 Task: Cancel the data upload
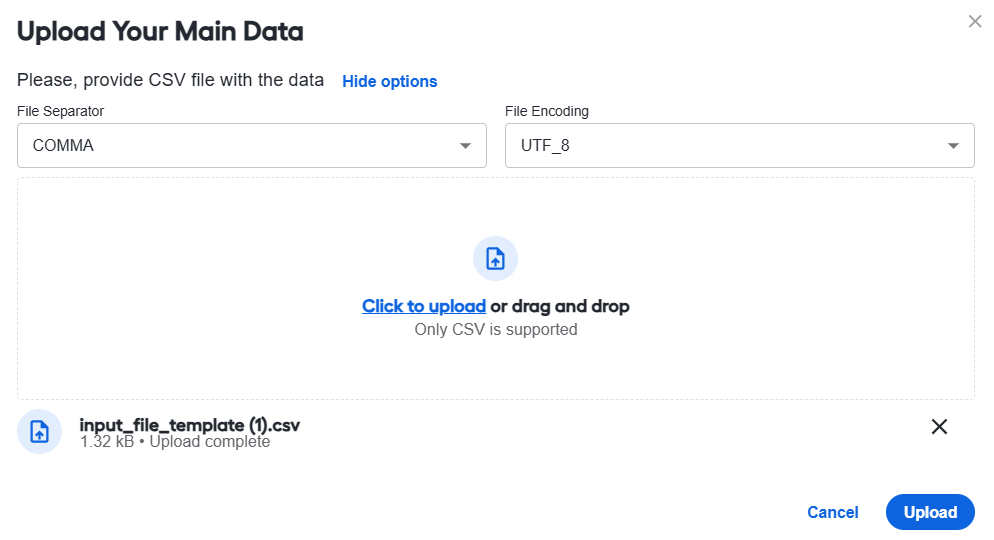[832, 512]
